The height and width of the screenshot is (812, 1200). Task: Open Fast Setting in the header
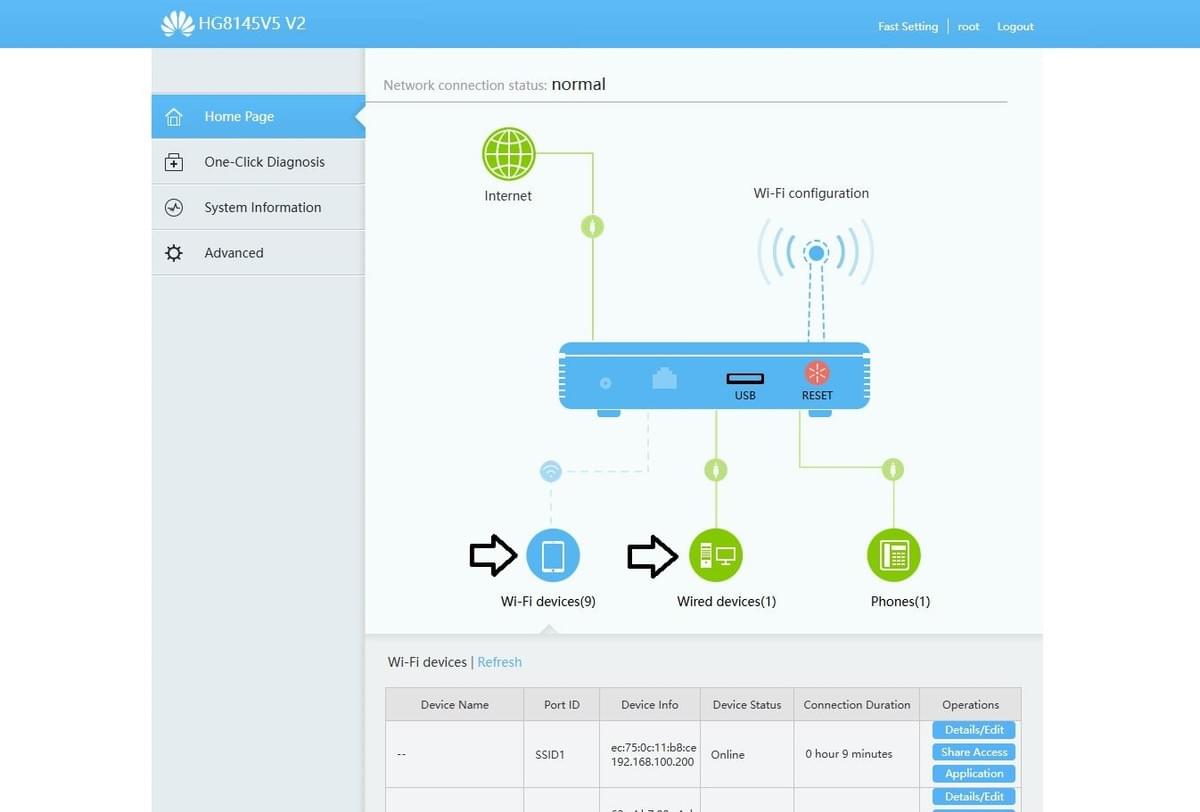tap(908, 27)
